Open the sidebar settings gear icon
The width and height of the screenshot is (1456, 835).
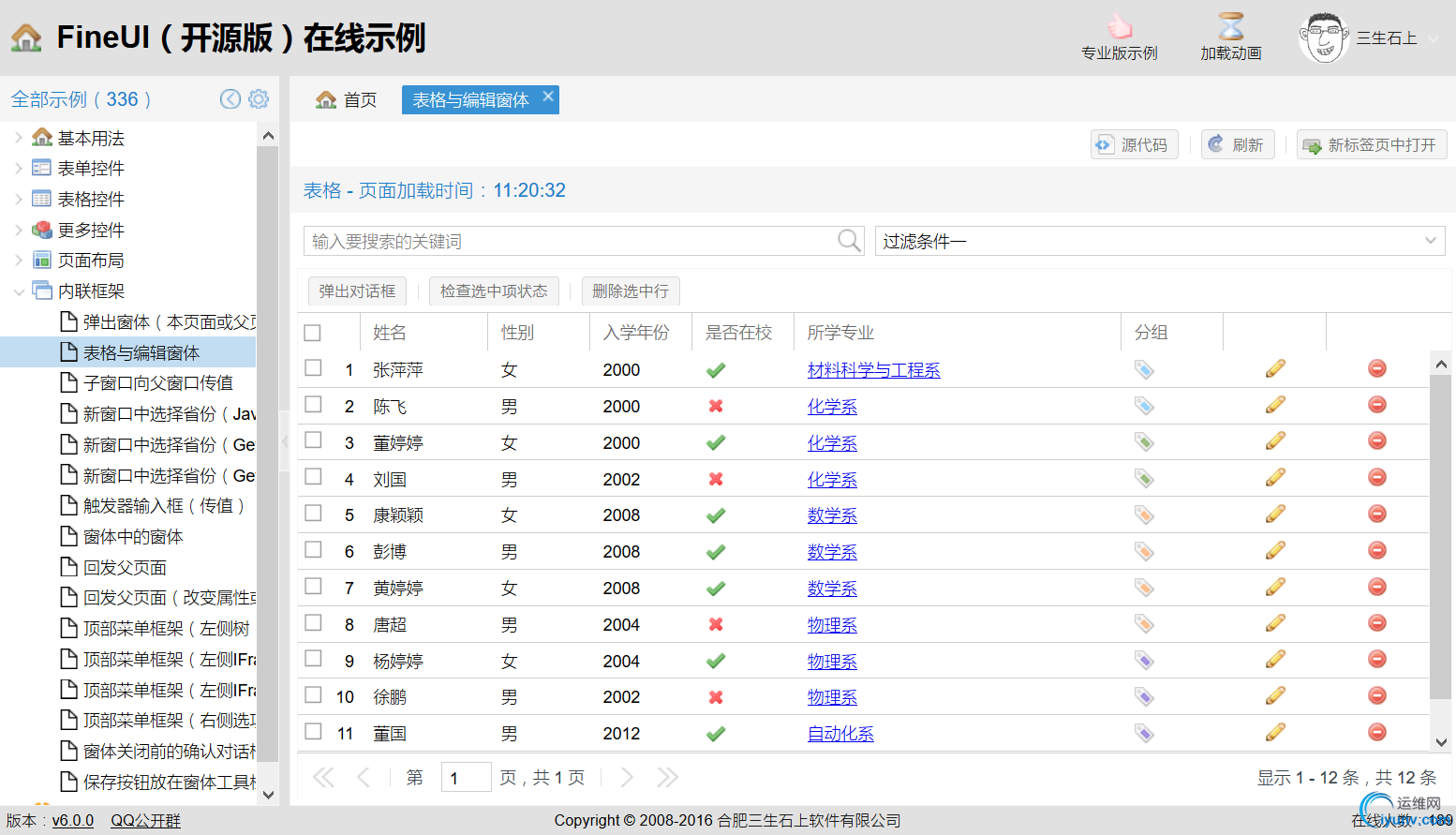pyautogui.click(x=260, y=99)
